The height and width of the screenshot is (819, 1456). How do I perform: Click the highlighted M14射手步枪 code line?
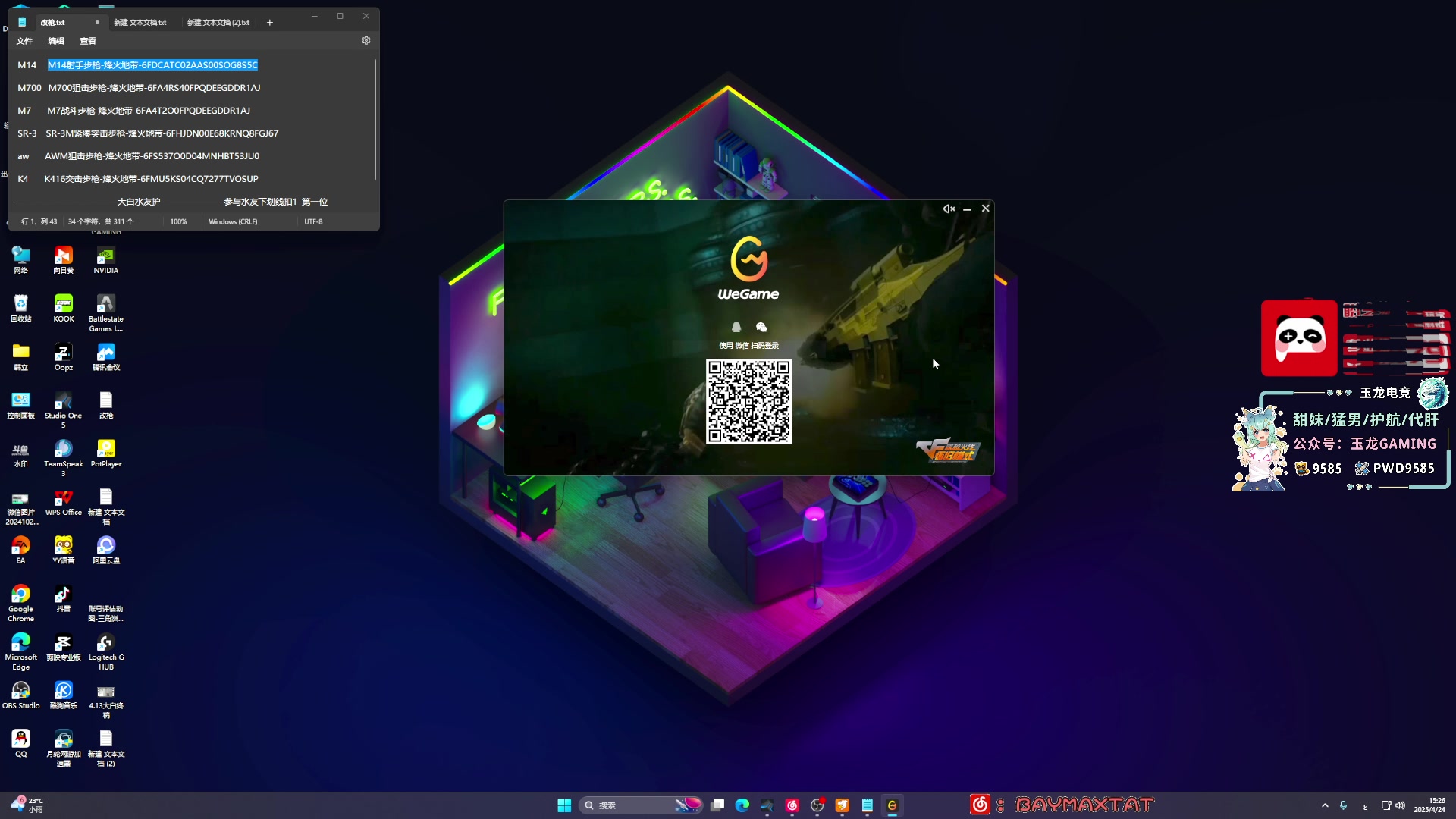(x=152, y=65)
